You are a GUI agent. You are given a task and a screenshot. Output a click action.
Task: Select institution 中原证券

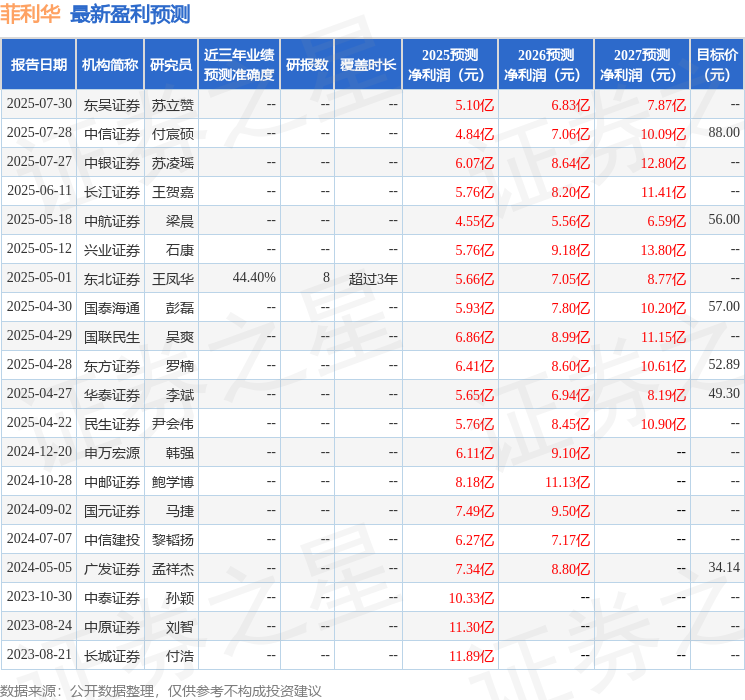point(112,627)
